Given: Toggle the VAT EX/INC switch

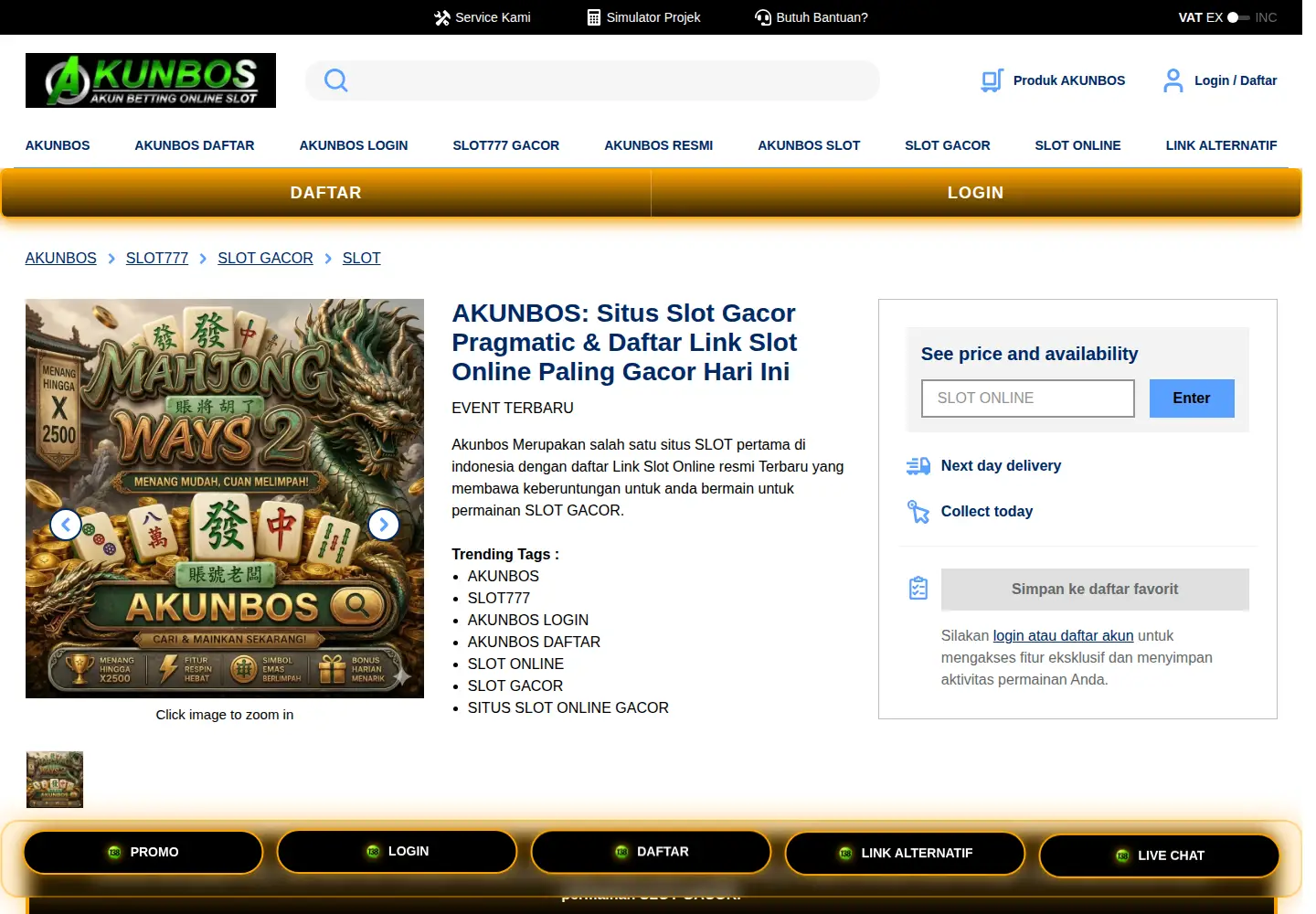Looking at the screenshot, I should coord(1238,17).
